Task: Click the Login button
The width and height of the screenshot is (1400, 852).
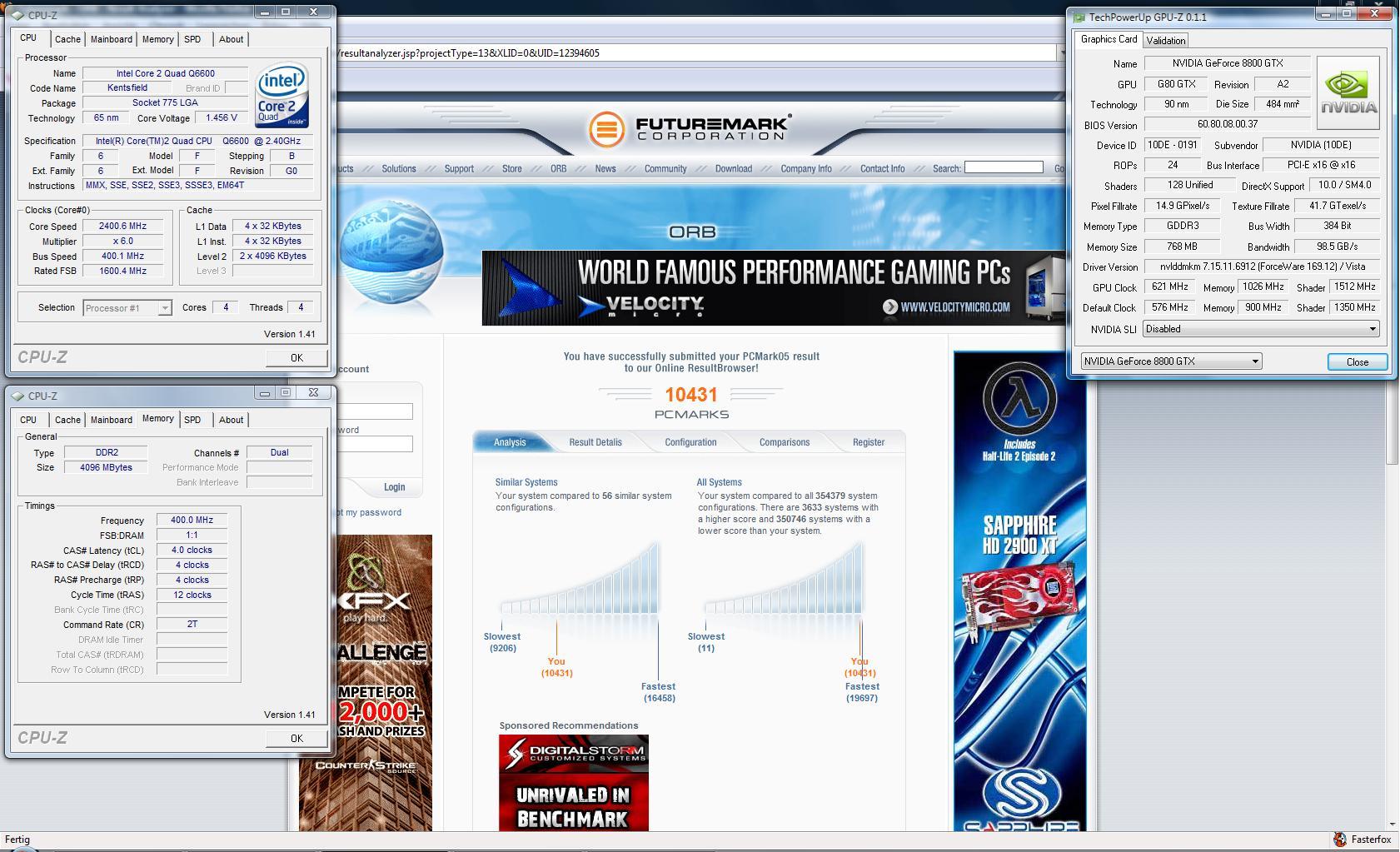Action: 395,487
